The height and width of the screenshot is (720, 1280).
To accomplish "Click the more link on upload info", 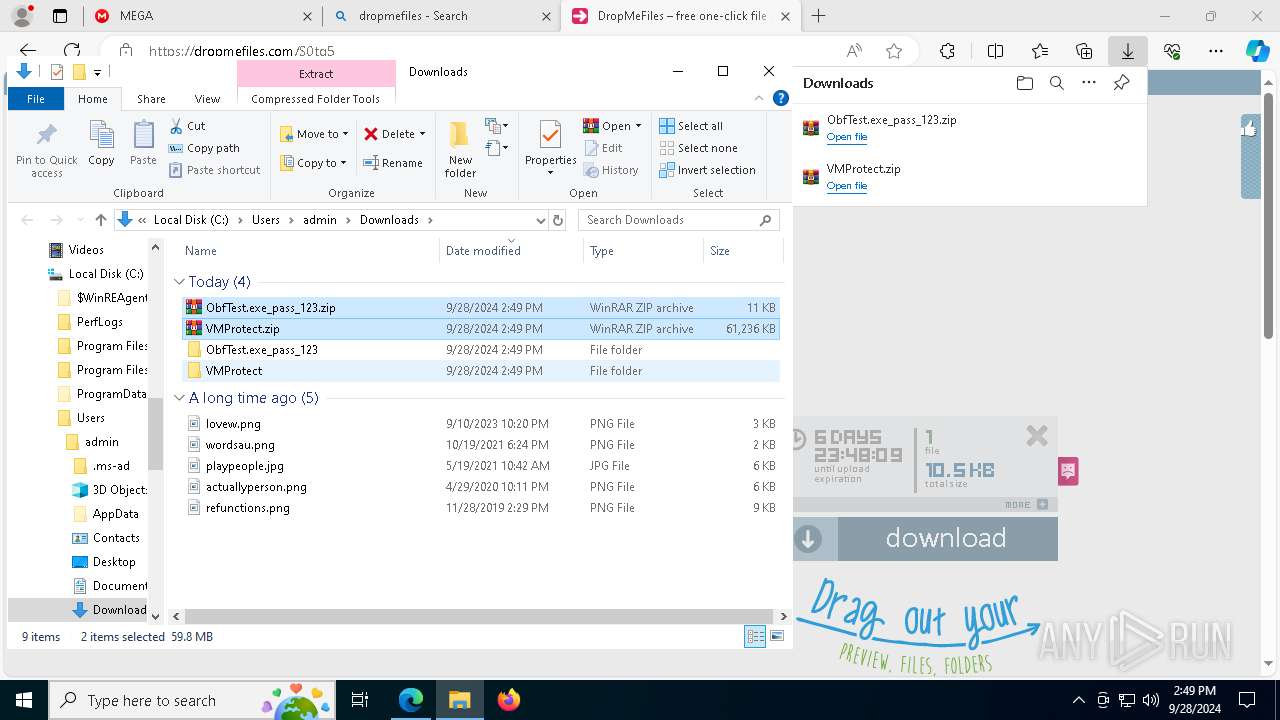I will click(x=1026, y=504).
